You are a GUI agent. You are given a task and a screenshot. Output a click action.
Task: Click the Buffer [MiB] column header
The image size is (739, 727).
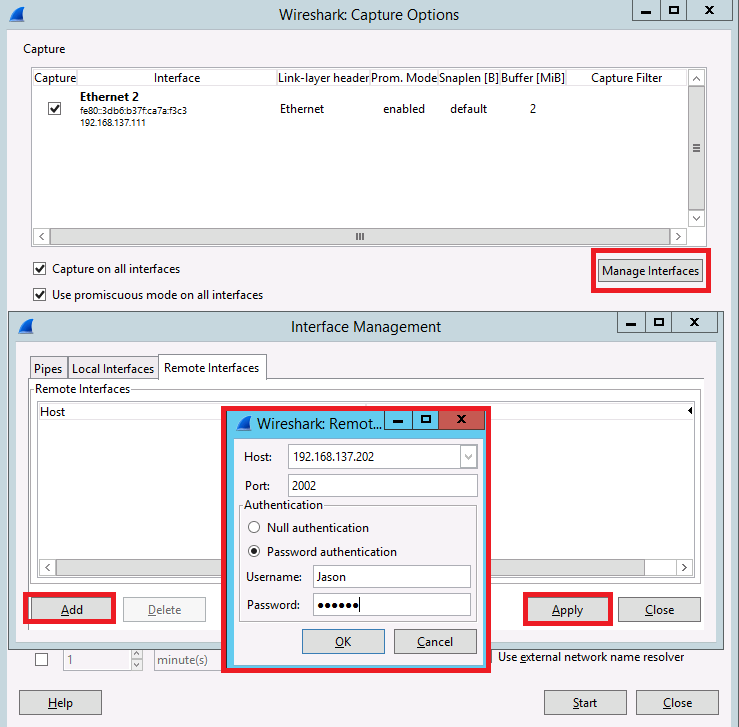pyautogui.click(x=533, y=78)
